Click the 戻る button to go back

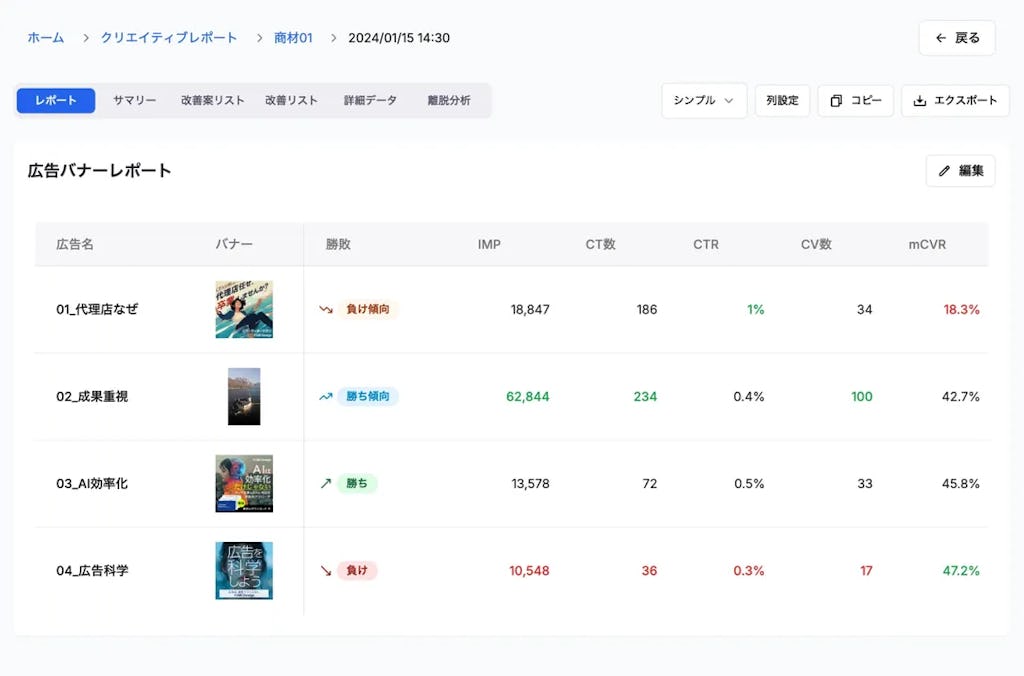tap(956, 37)
